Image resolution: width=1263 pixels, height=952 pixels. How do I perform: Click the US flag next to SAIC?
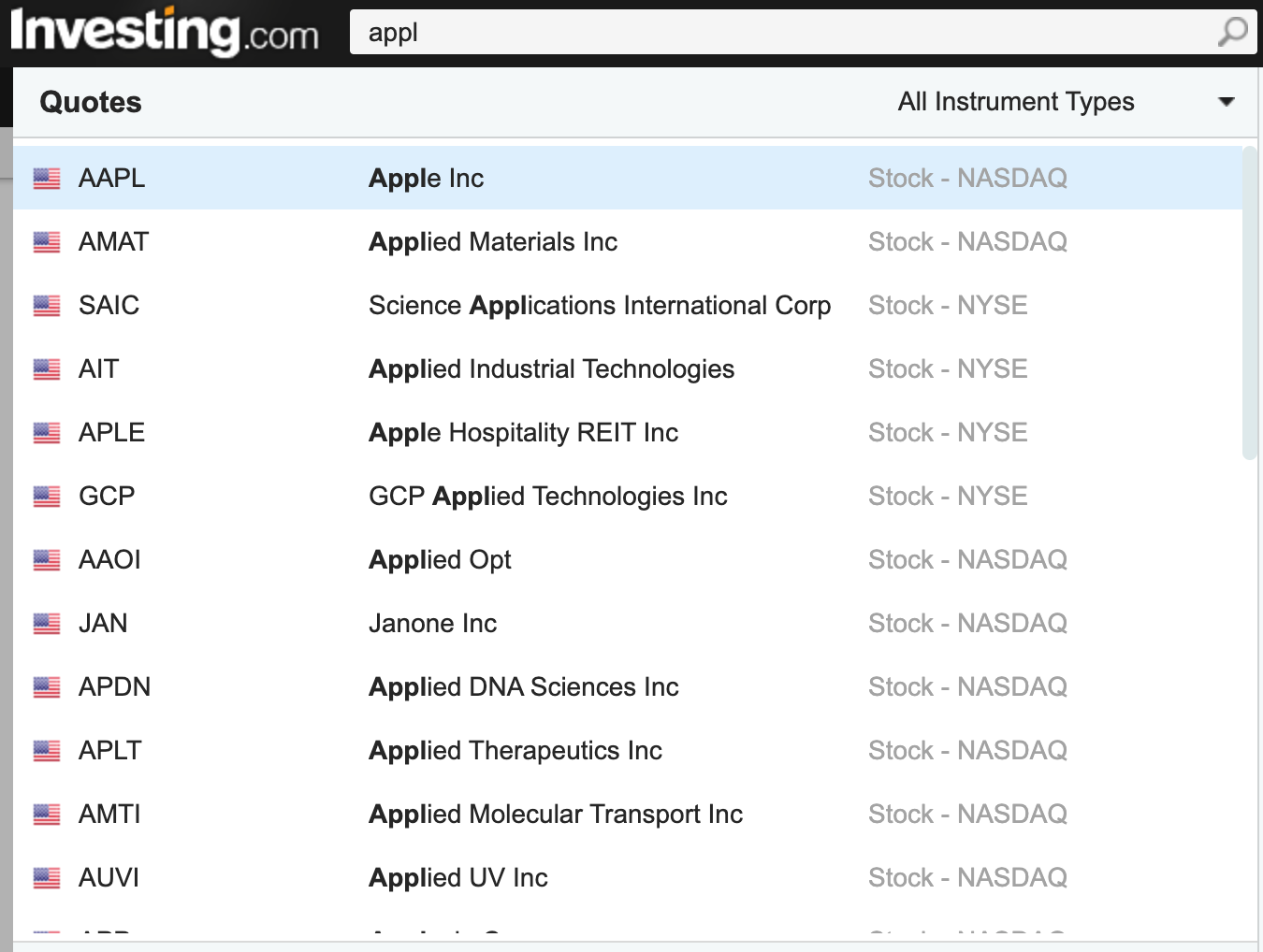[x=47, y=306]
